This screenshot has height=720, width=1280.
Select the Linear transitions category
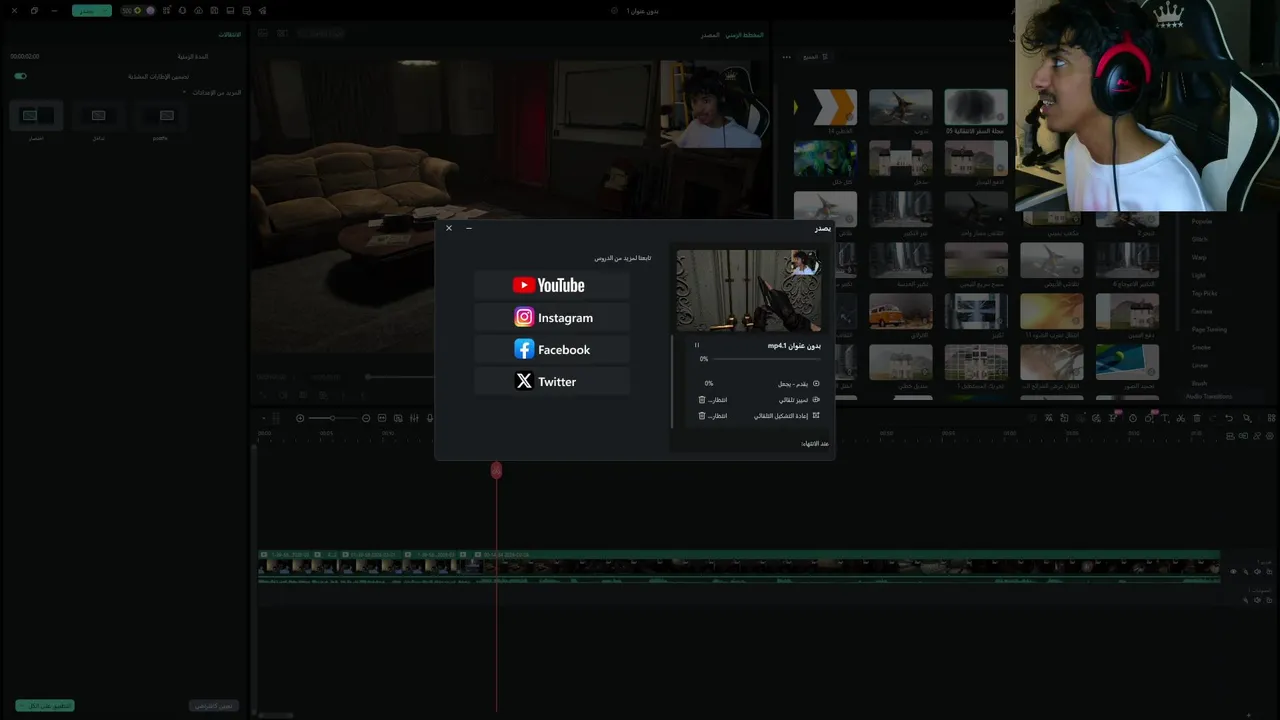click(1200, 365)
